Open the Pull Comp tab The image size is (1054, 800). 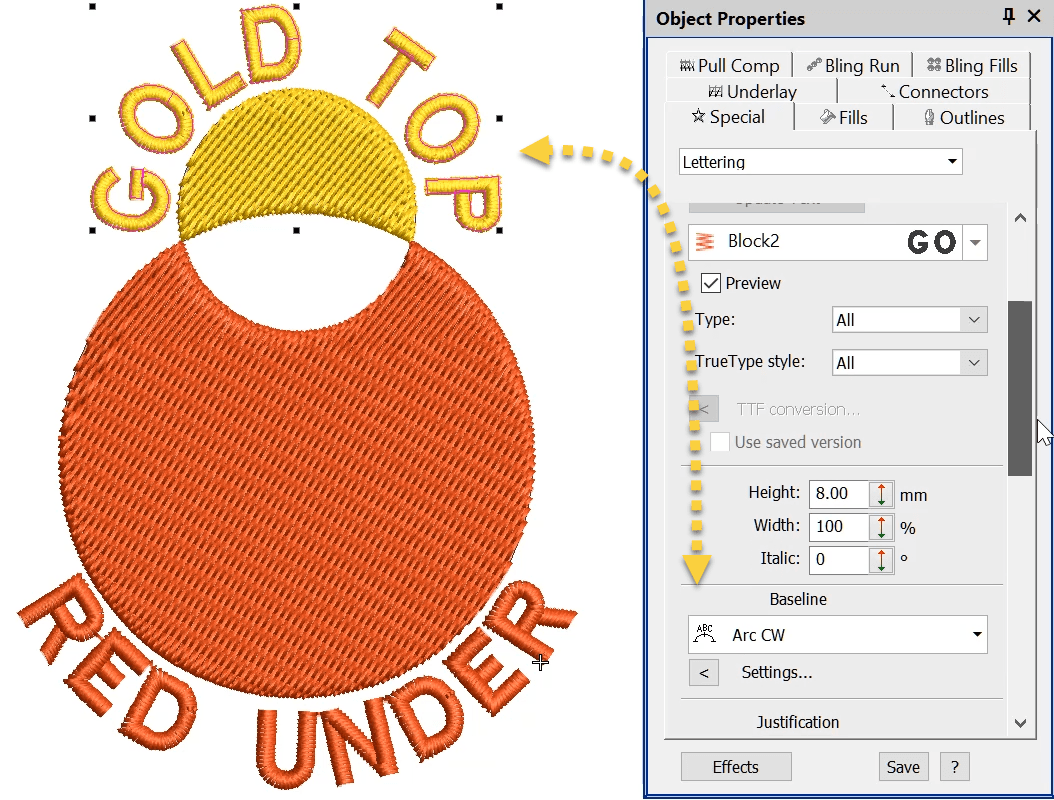click(x=729, y=66)
